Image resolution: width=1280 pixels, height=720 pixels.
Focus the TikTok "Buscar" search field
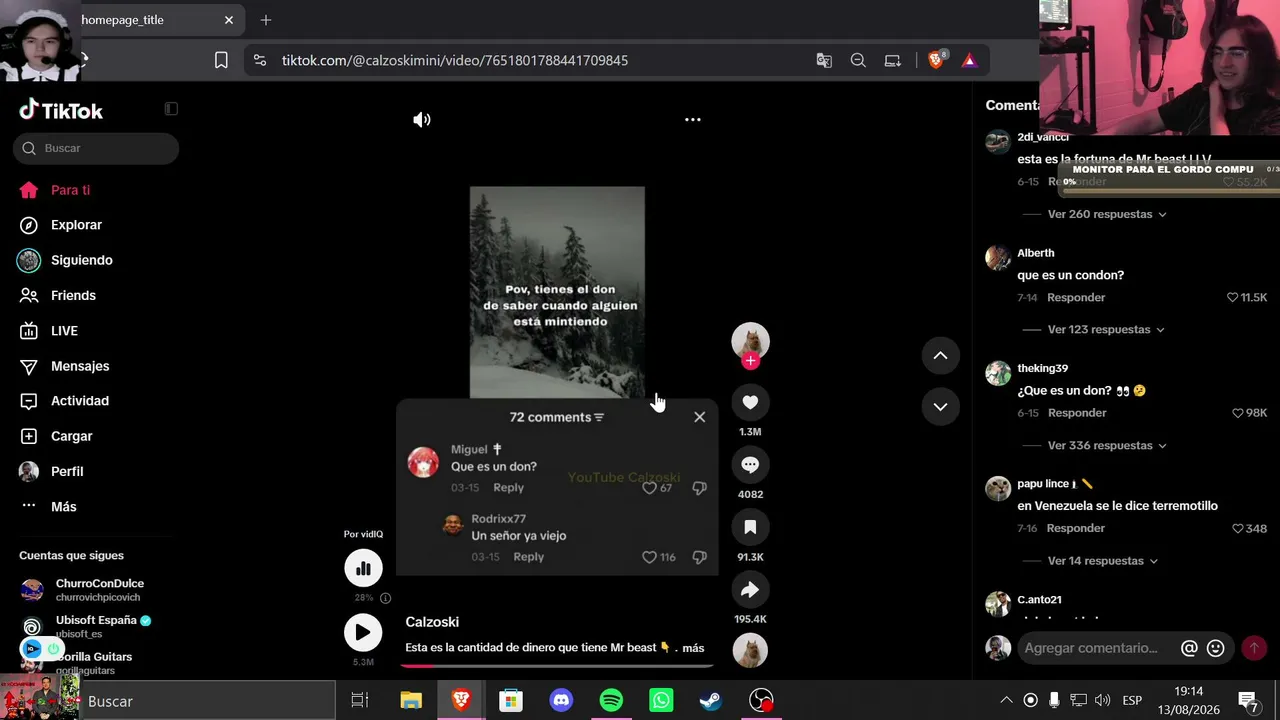[96, 148]
